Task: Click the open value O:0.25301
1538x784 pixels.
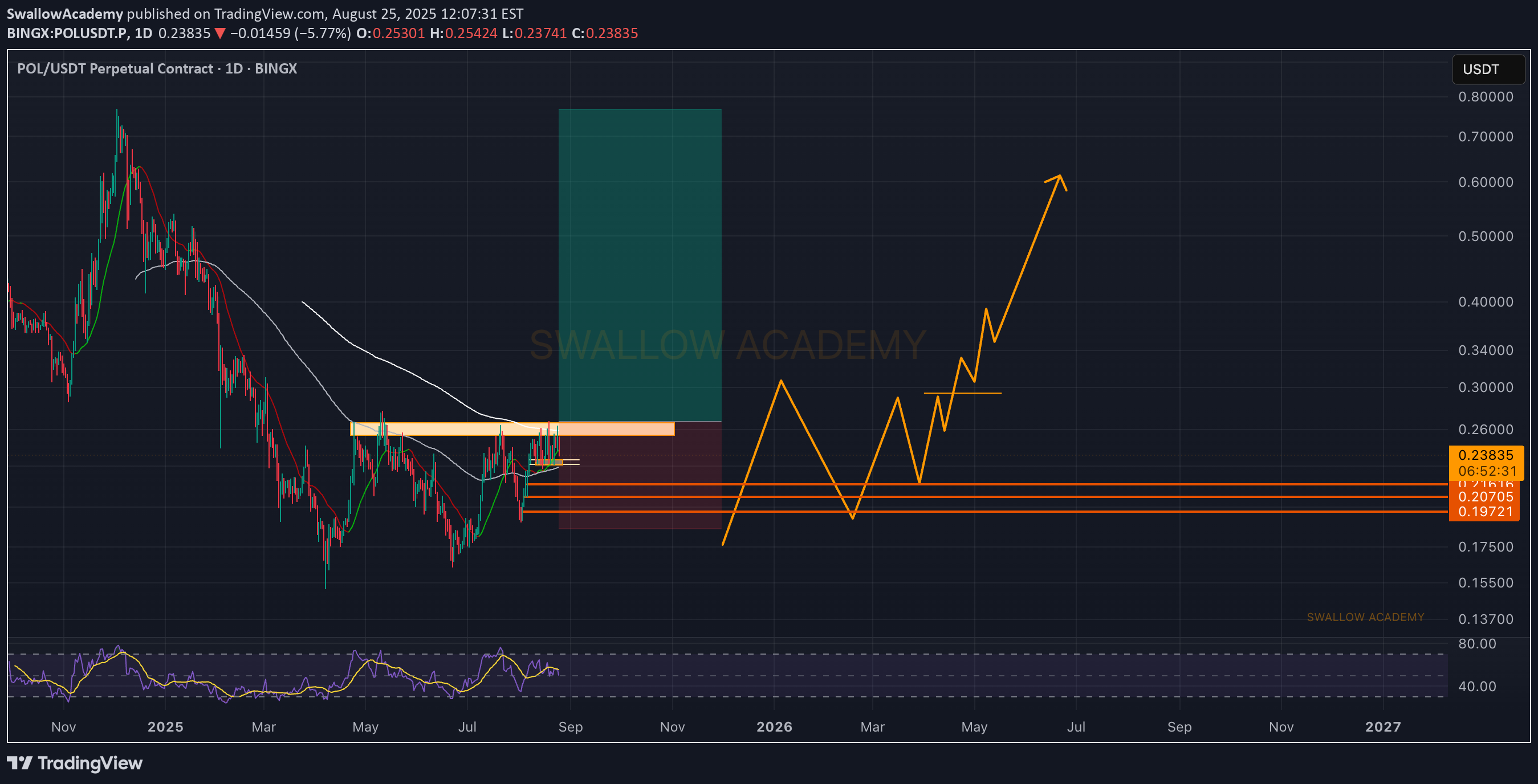Action: tap(390, 33)
